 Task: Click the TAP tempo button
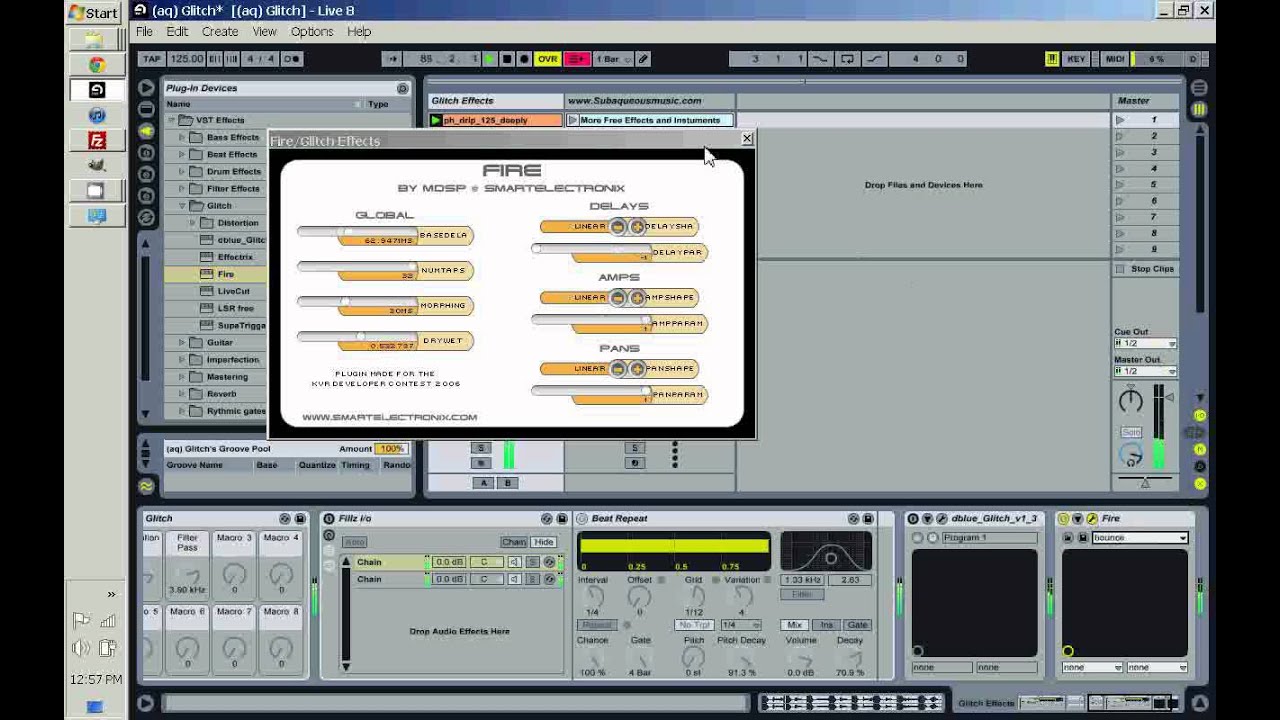152,59
